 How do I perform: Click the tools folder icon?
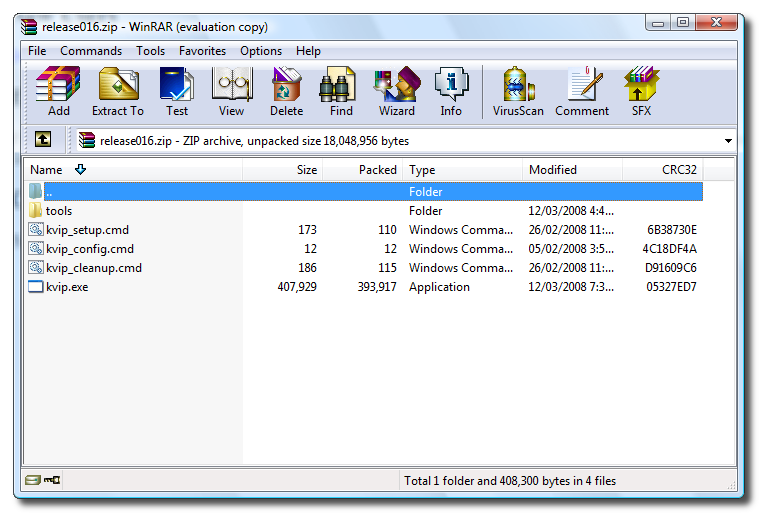[x=35, y=211]
